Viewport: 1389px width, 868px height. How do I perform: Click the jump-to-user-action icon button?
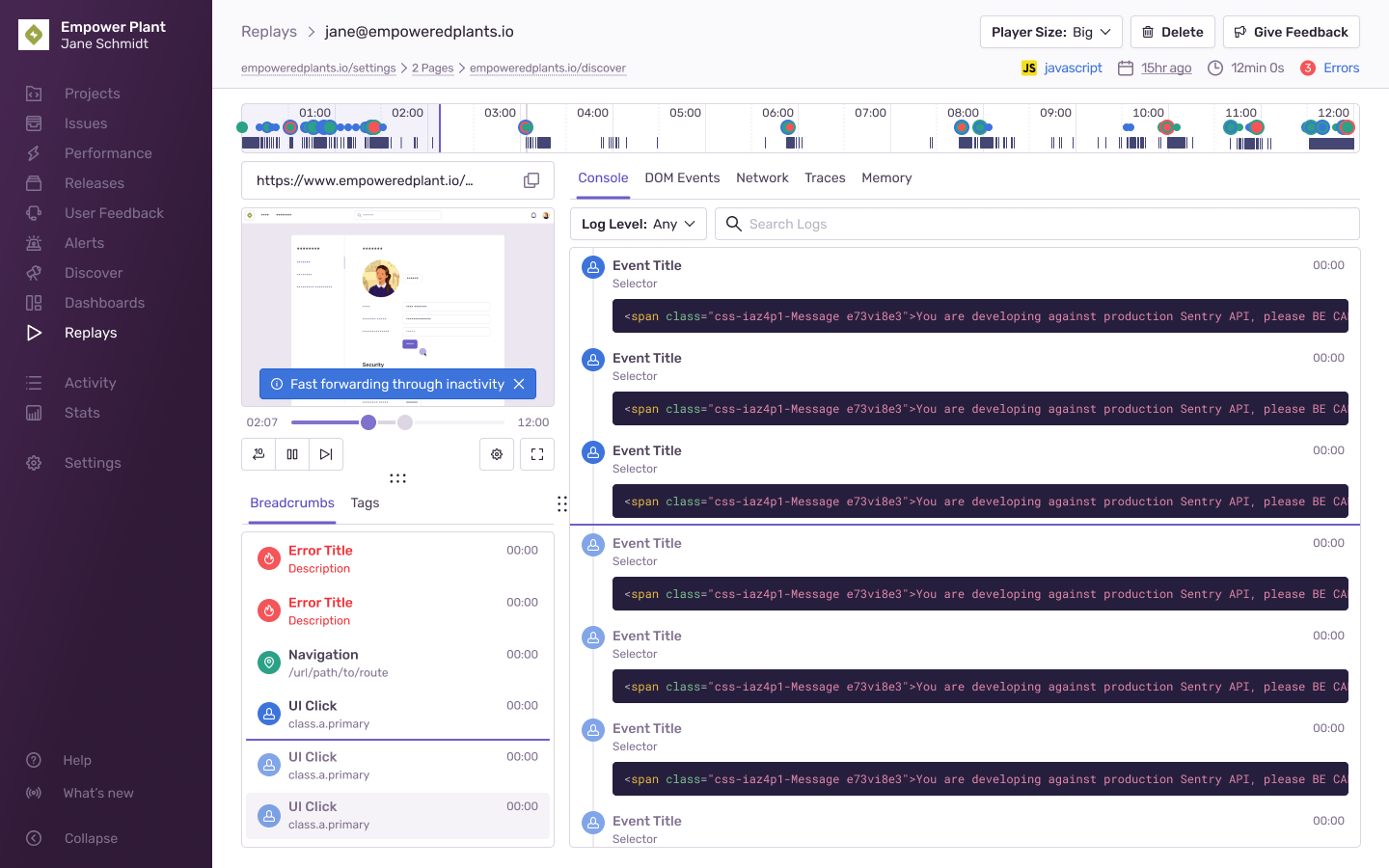259,454
